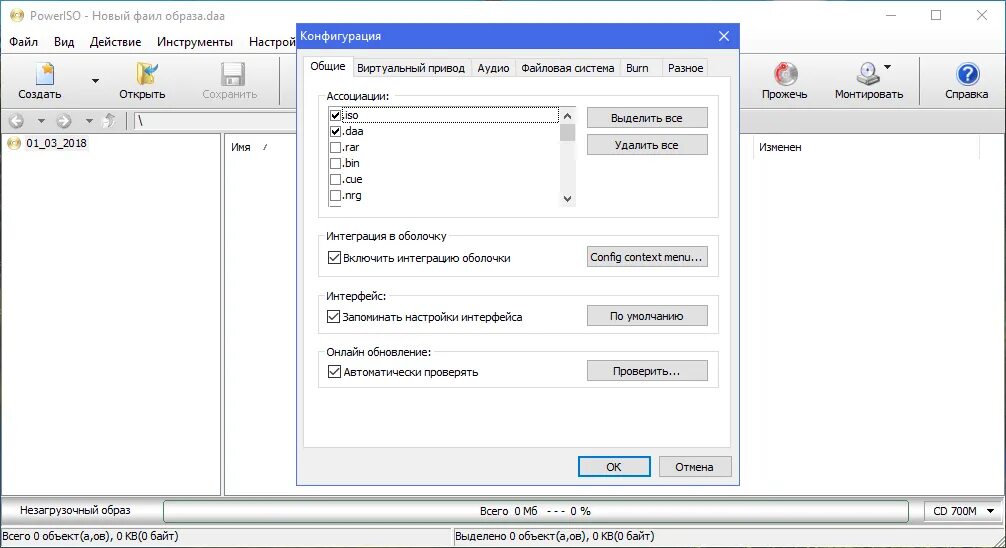Toggle Включить интеграцию оболочки checkbox
This screenshot has height=548, width=1006.
(x=334, y=258)
